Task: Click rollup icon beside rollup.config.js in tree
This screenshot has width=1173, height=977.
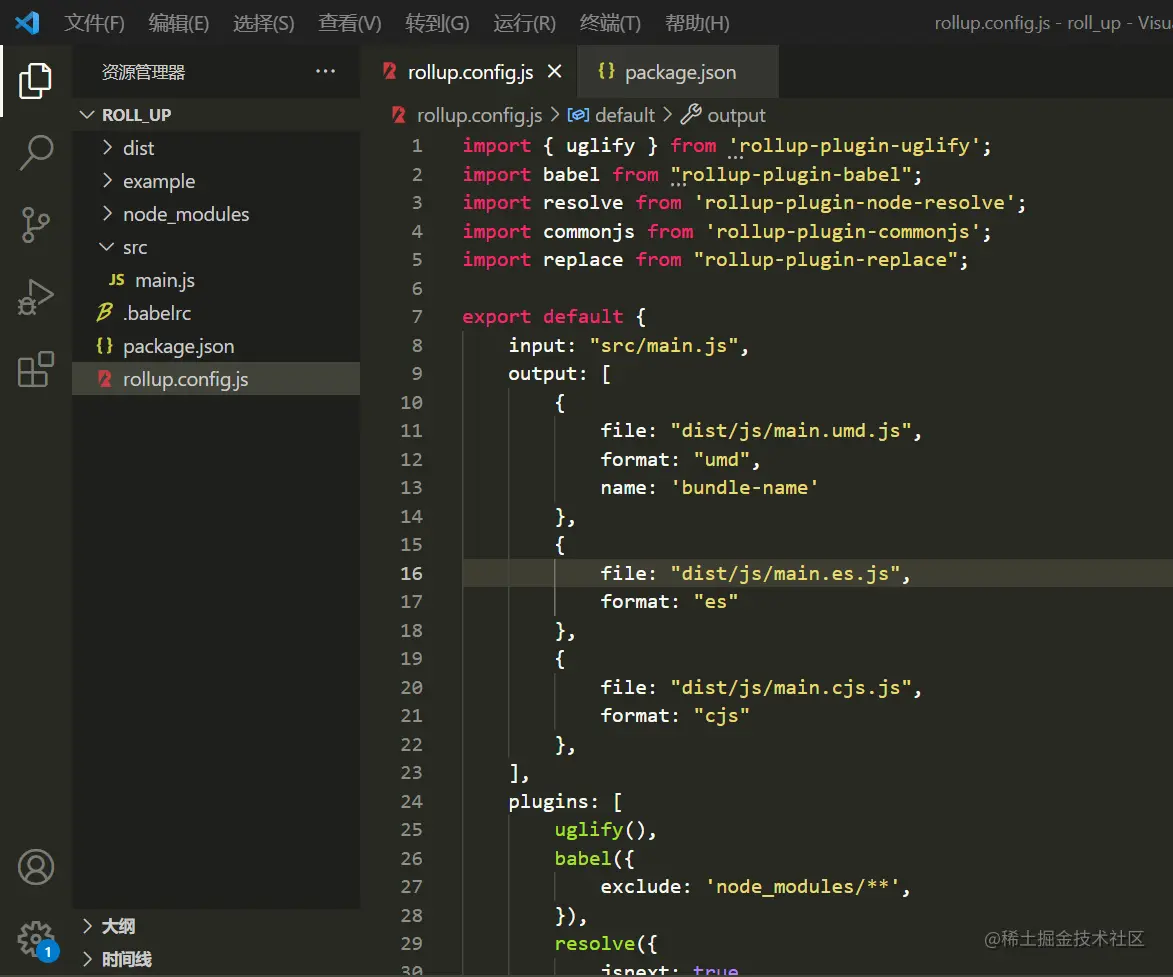Action: tap(105, 379)
